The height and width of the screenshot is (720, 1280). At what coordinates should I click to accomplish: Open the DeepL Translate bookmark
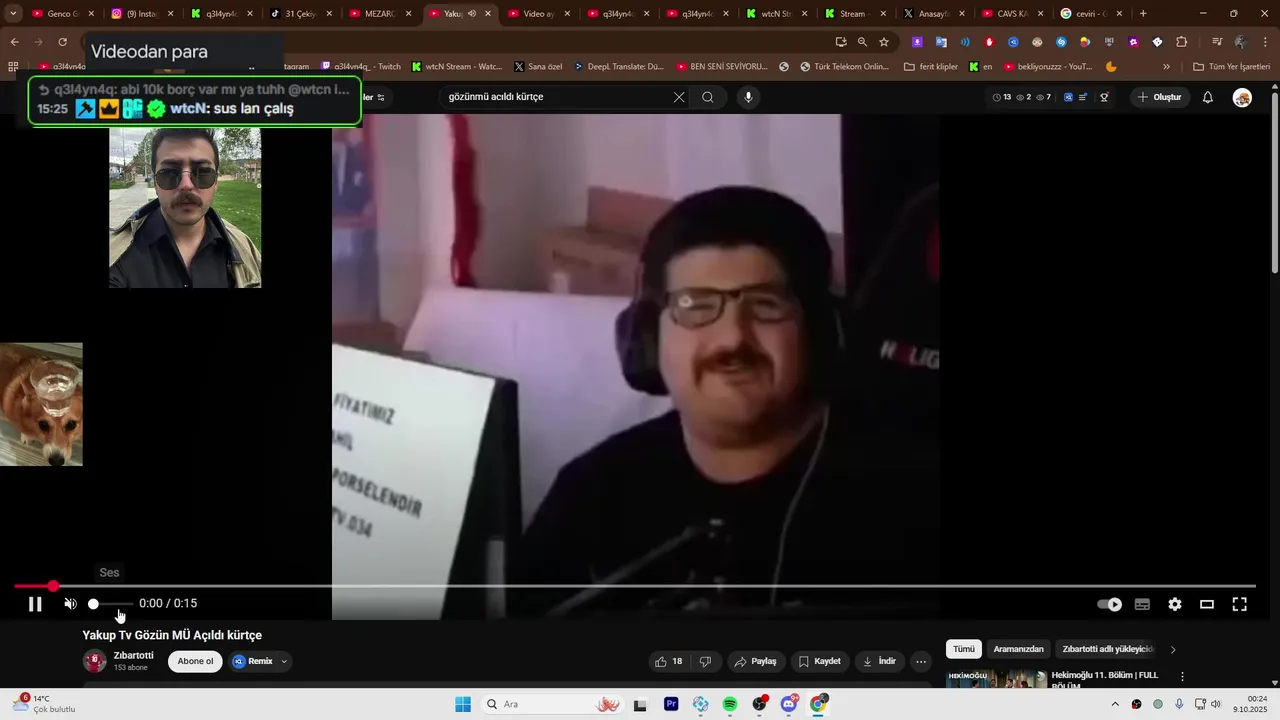point(619,67)
